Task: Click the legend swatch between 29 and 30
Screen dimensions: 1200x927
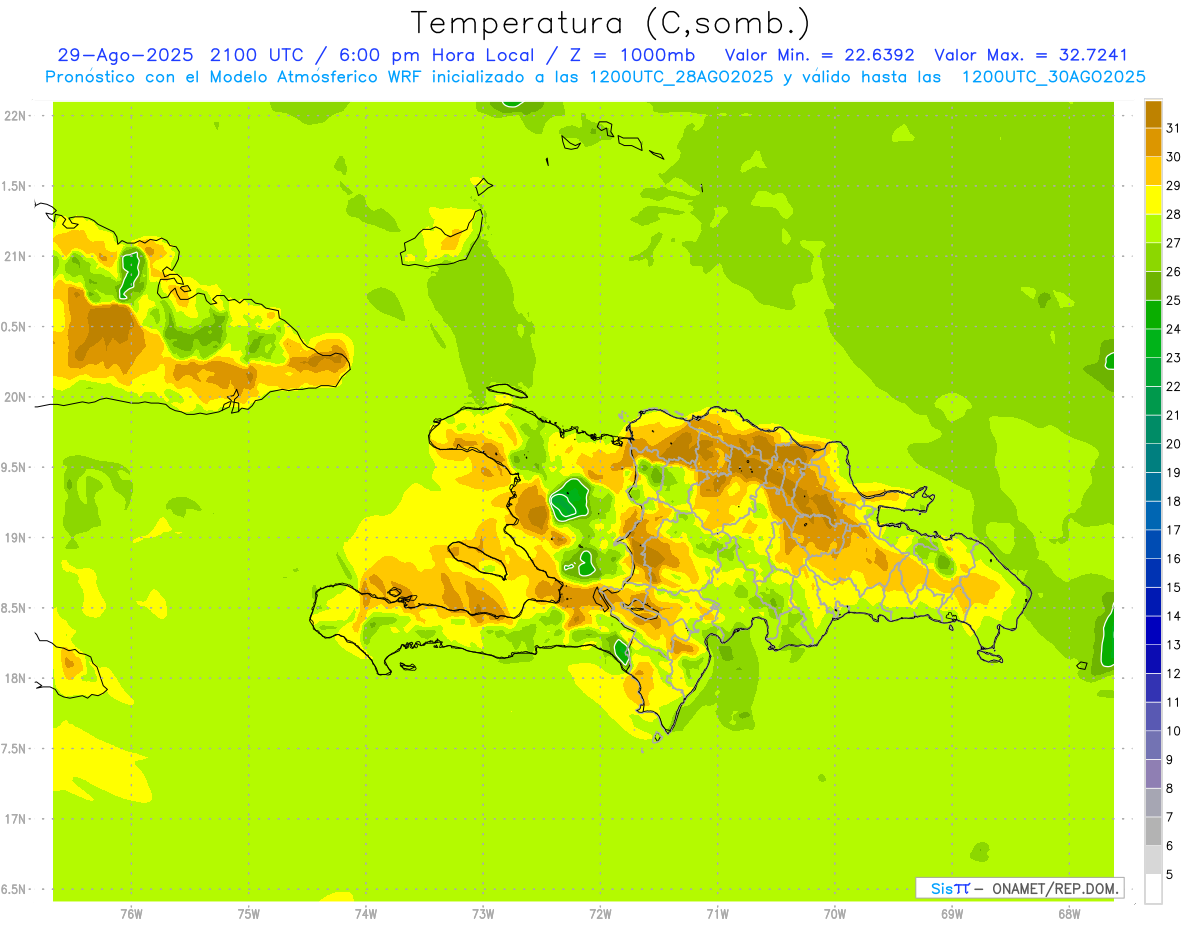Action: (1153, 171)
